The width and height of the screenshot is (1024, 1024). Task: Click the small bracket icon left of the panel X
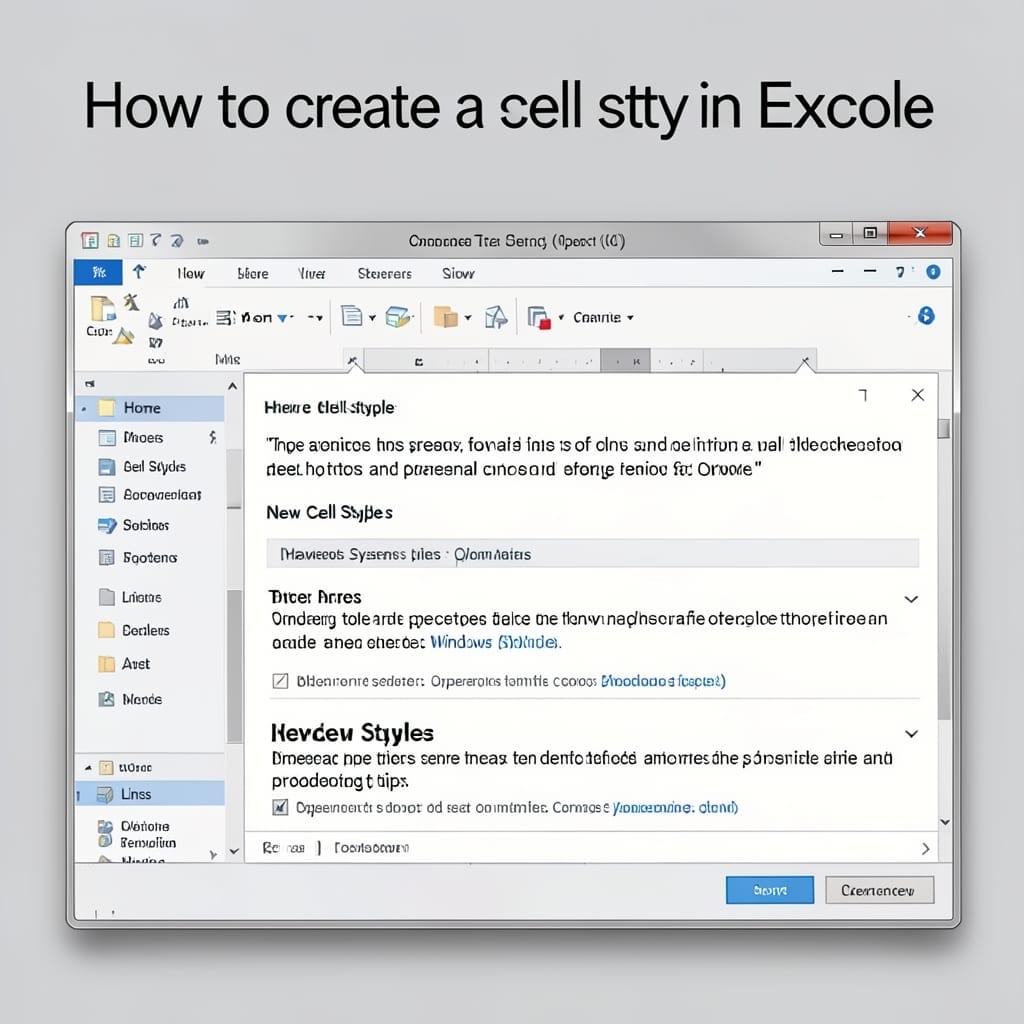[x=863, y=394]
